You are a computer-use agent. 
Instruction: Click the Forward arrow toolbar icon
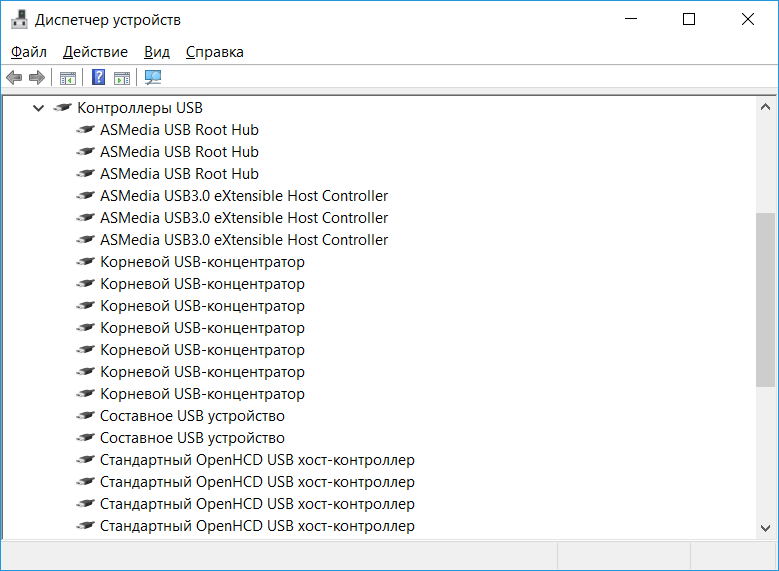[37, 78]
